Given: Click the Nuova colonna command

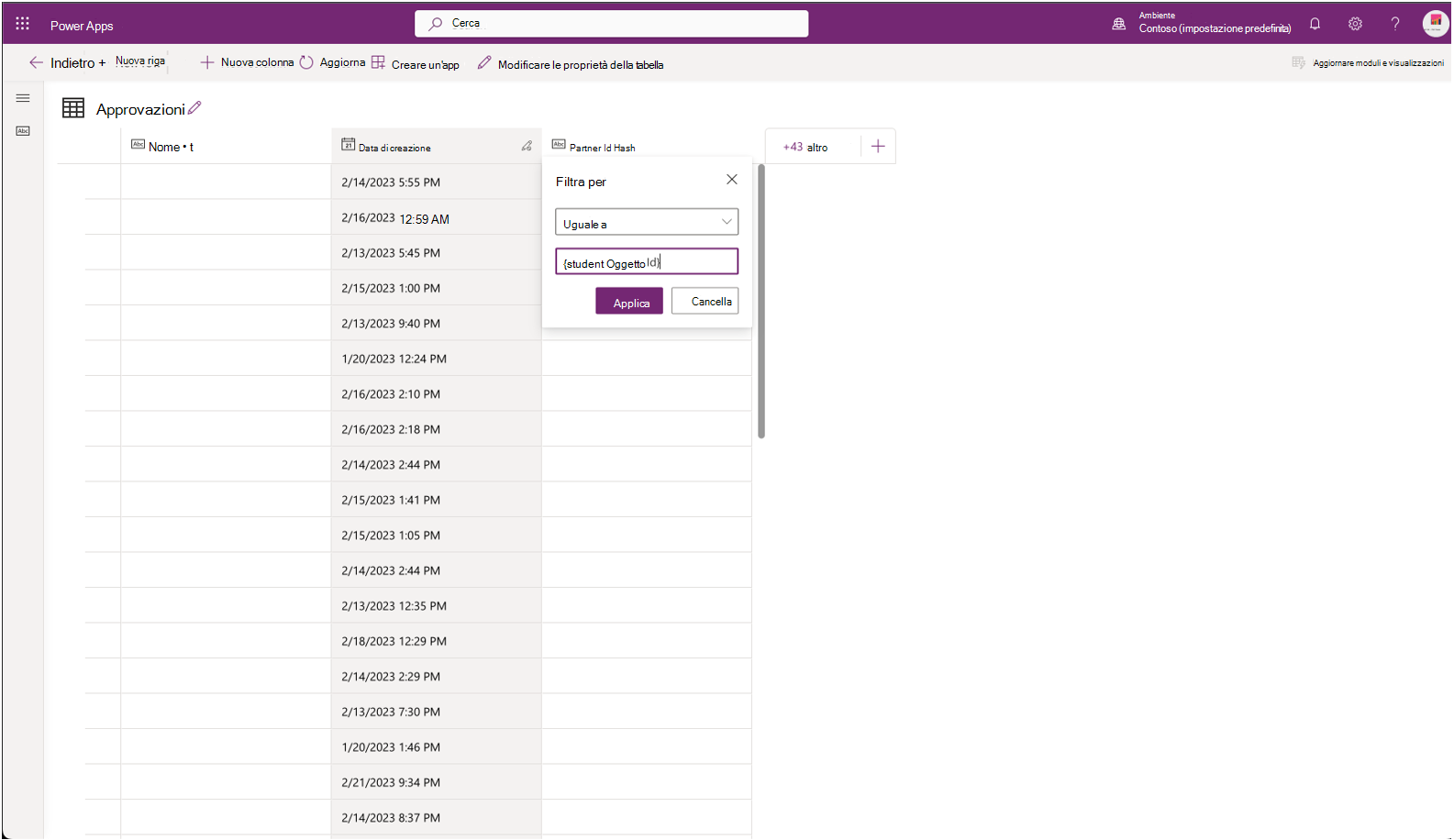Looking at the screenshot, I should pos(248,62).
